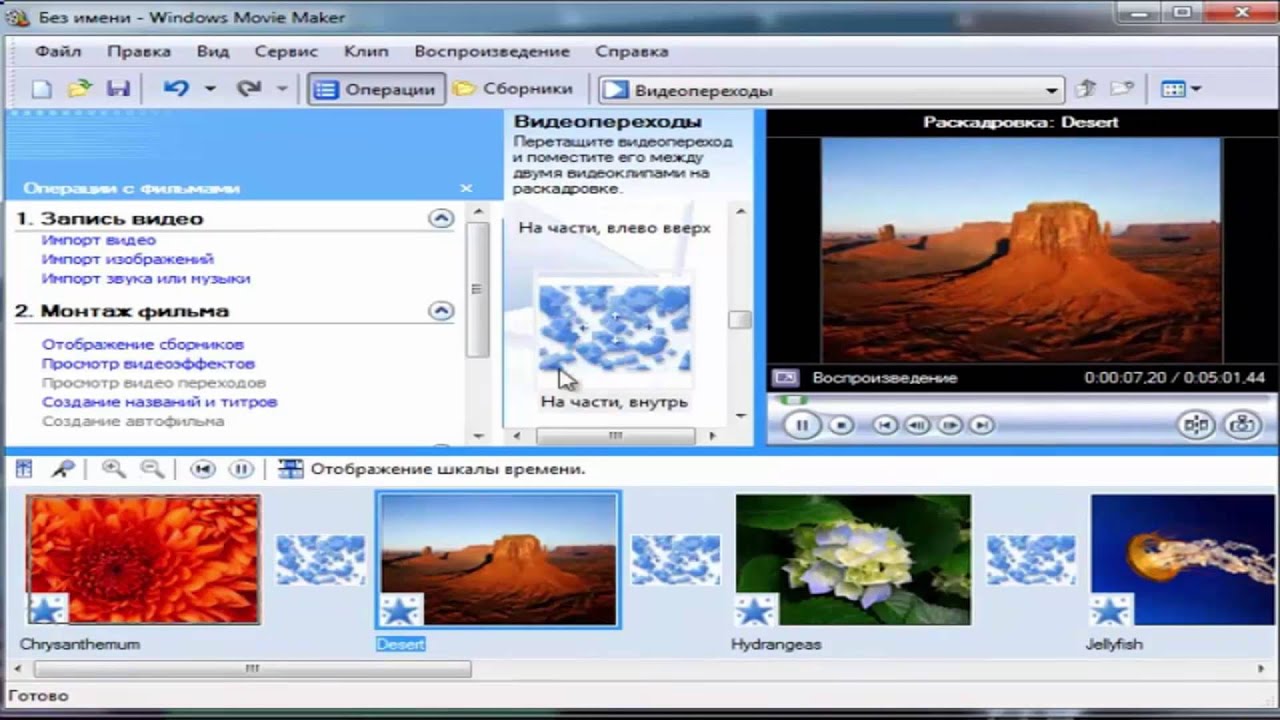This screenshot has height=720, width=1280.
Task: Click the Undo arrow icon
Action: [x=176, y=89]
